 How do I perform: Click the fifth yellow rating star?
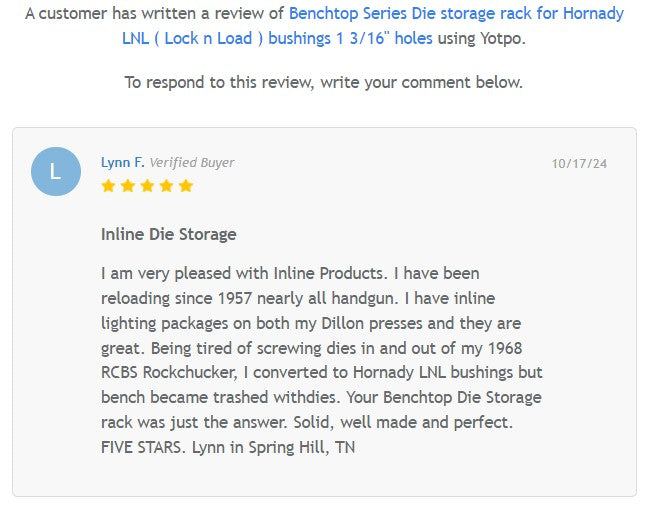pyautogui.click(x=185, y=186)
